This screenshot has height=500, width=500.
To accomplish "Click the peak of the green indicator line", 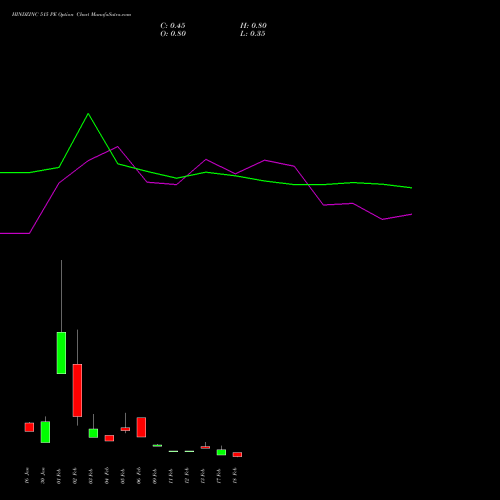I will click(x=88, y=114).
